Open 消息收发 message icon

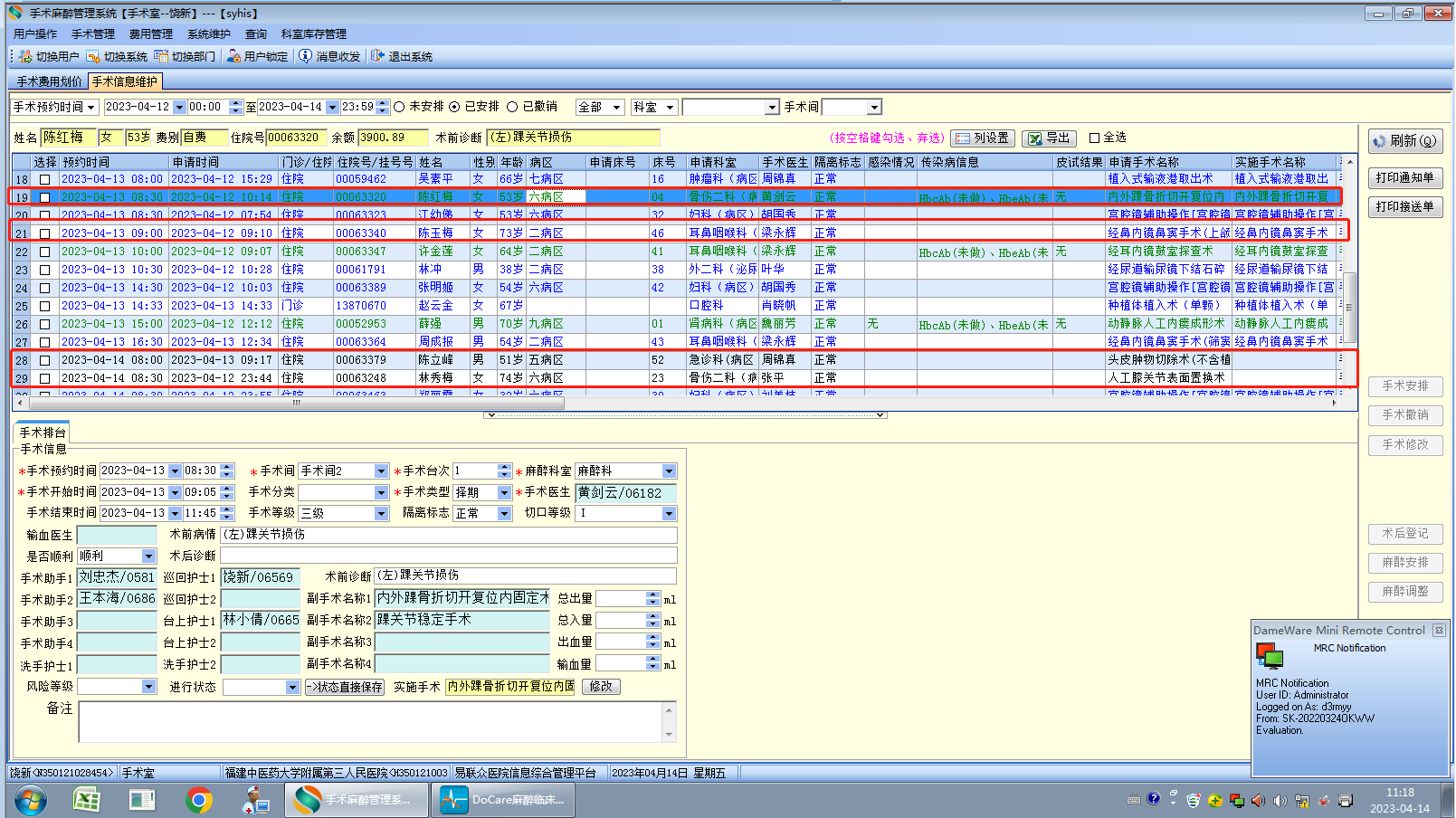(306, 57)
